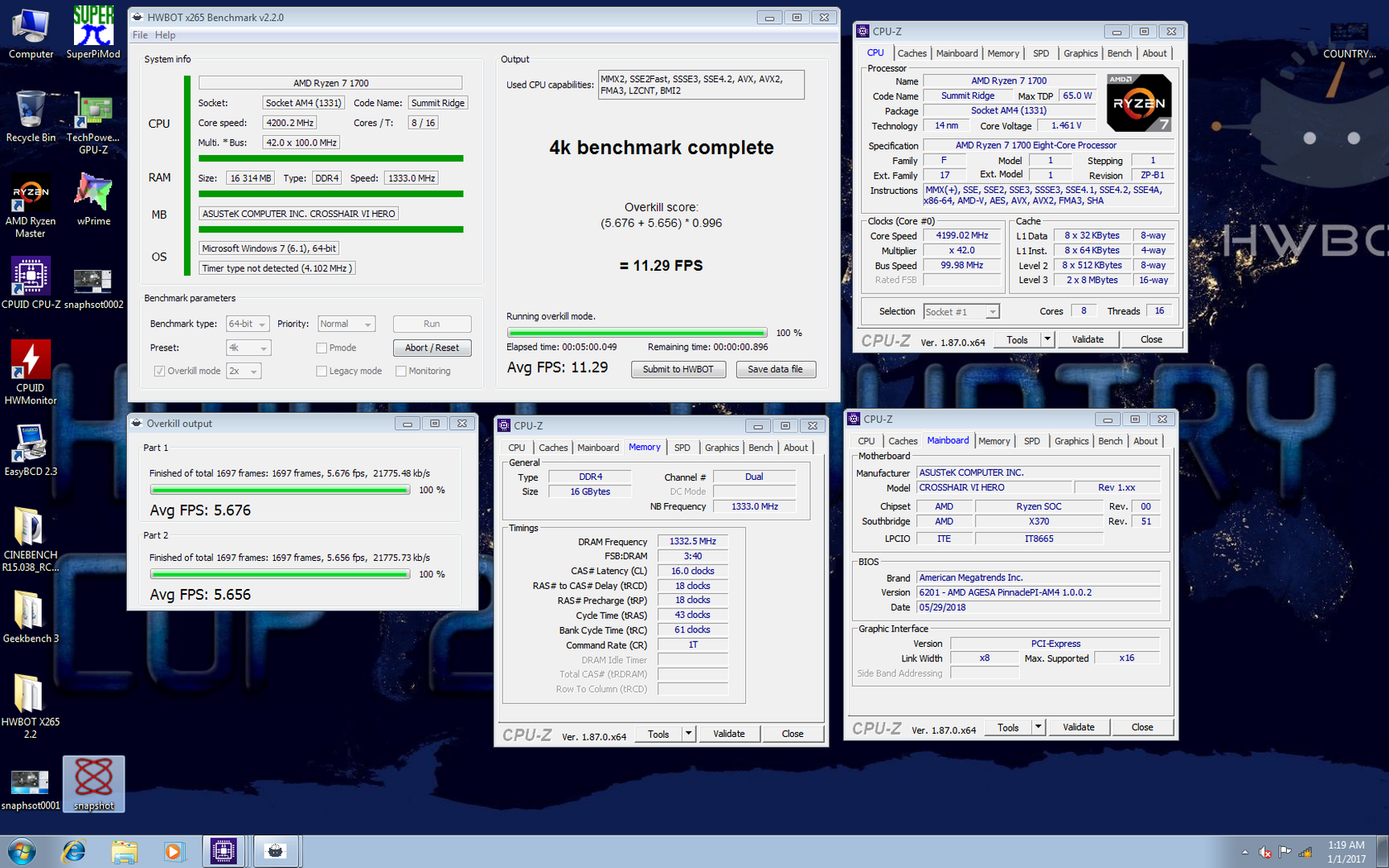Open EasyBCD 2.3 desktop icon
This screenshot has width=1389, height=868.
(31, 450)
